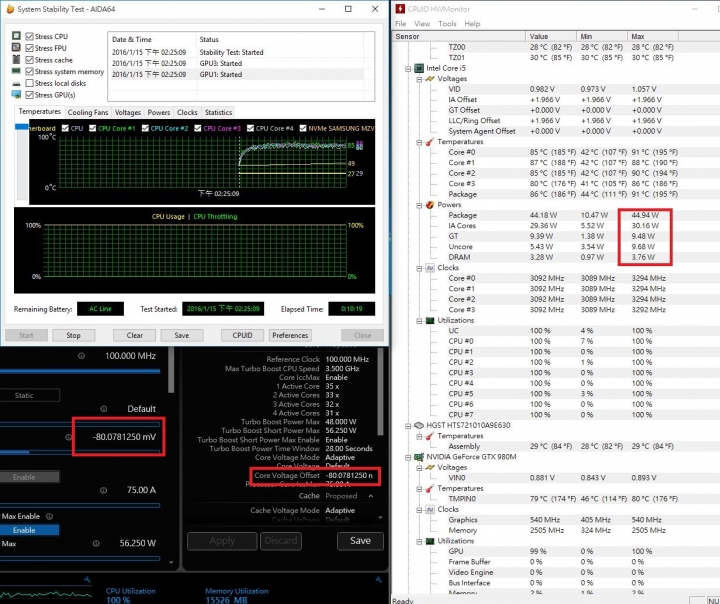Click the AIDA64 flame icon in title bar
This screenshot has width=720, height=604.
point(10,9)
